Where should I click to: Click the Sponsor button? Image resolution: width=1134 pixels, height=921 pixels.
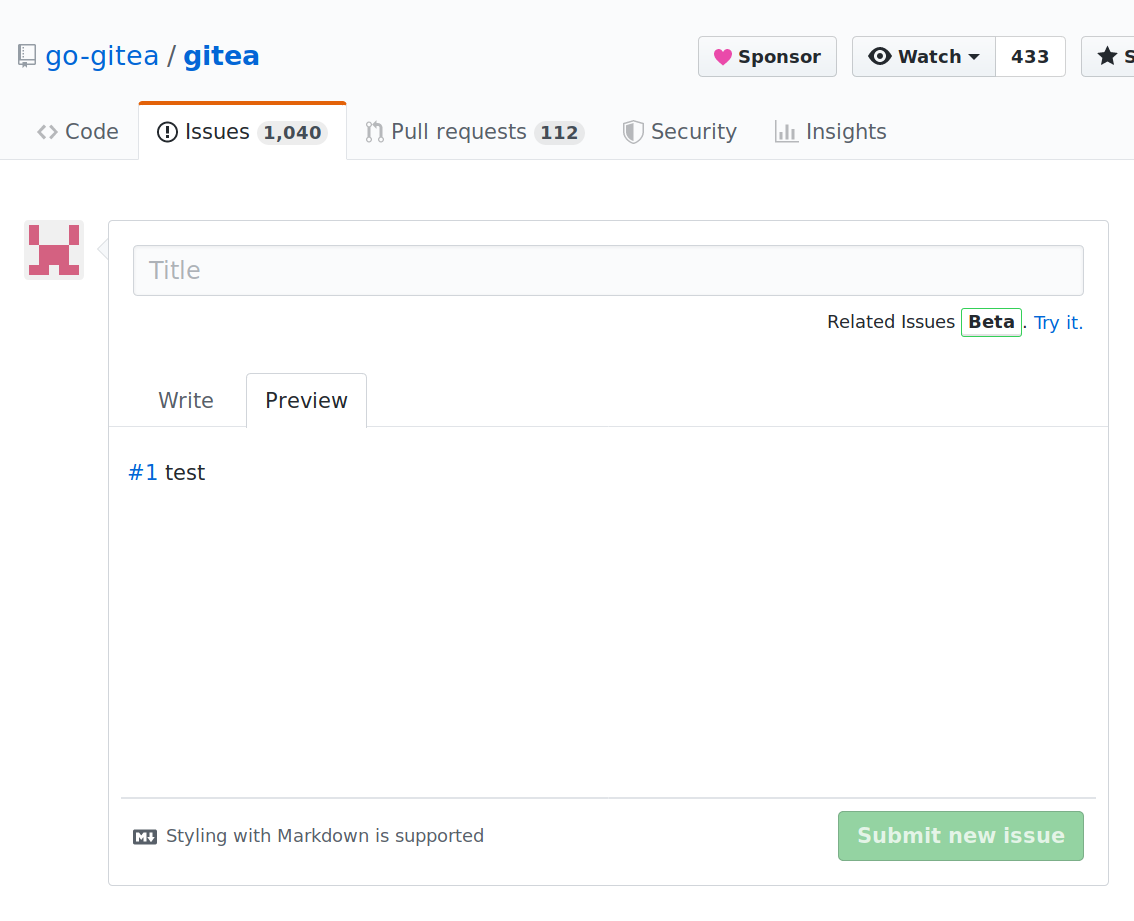[767, 56]
